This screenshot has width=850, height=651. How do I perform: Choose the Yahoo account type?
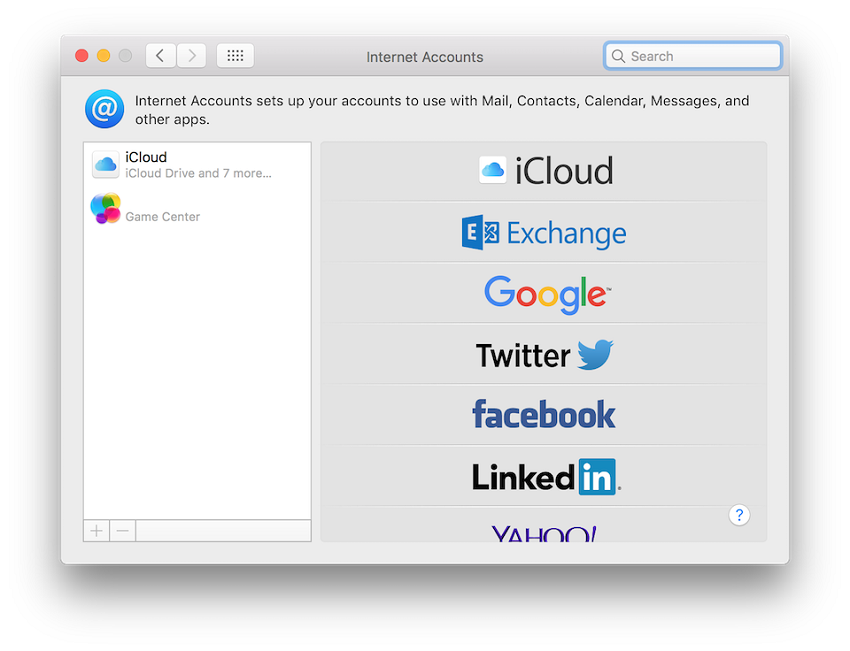click(x=544, y=525)
